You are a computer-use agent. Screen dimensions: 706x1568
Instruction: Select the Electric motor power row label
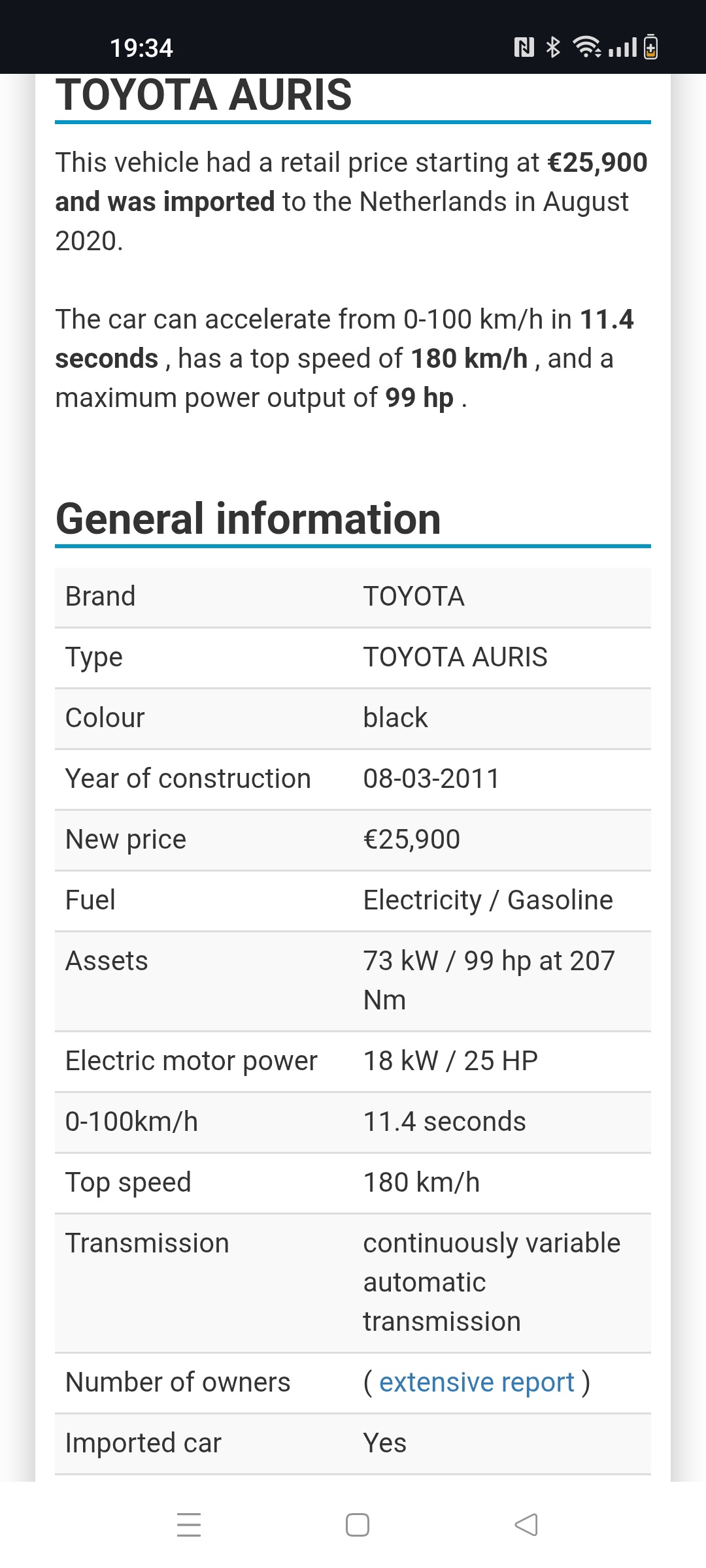tap(192, 1061)
